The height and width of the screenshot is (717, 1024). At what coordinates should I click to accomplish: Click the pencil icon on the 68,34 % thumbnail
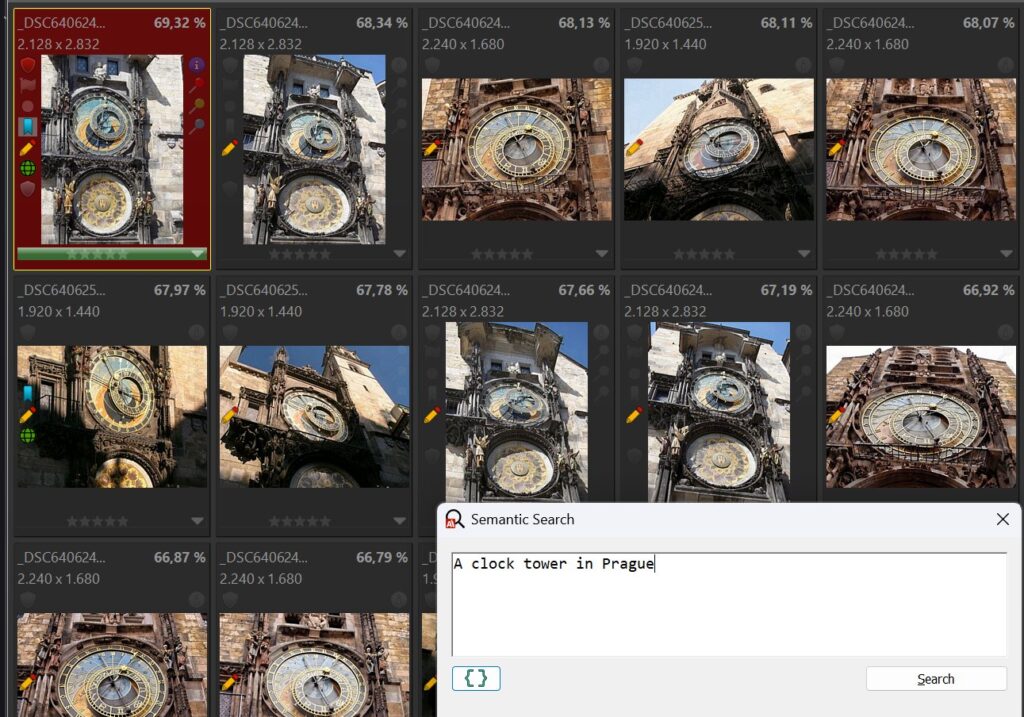(229, 148)
